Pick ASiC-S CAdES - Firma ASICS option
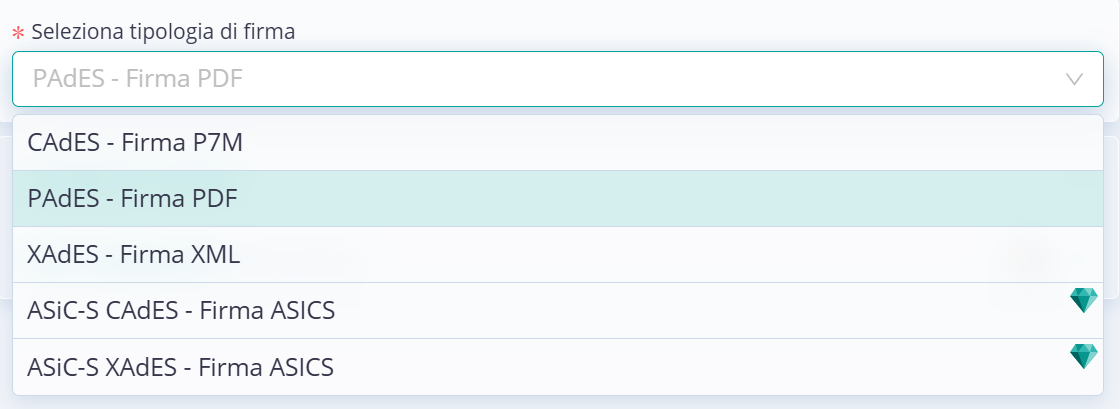Image resolution: width=1120 pixels, height=409 pixels. click(558, 310)
